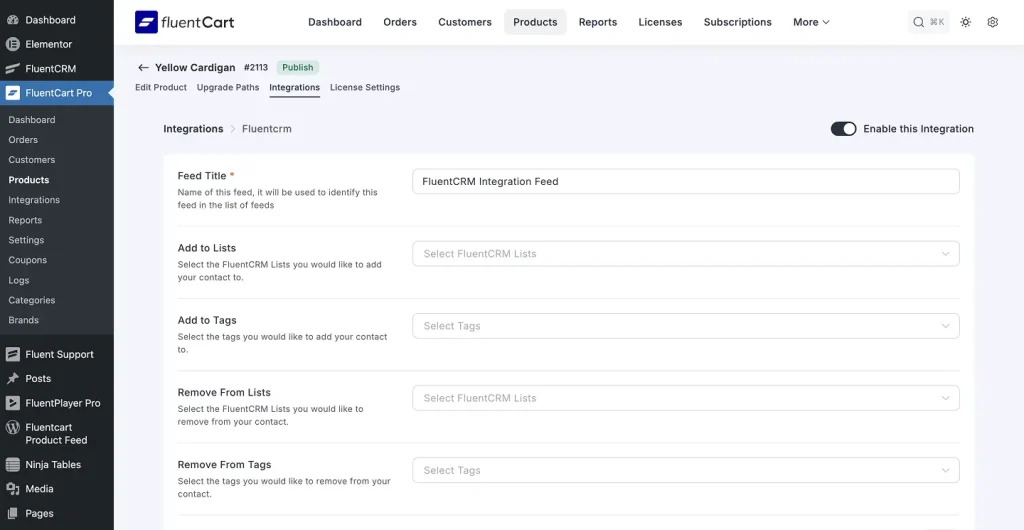Open Logs in sidebar submenu
The height and width of the screenshot is (530, 1024).
[19, 280]
